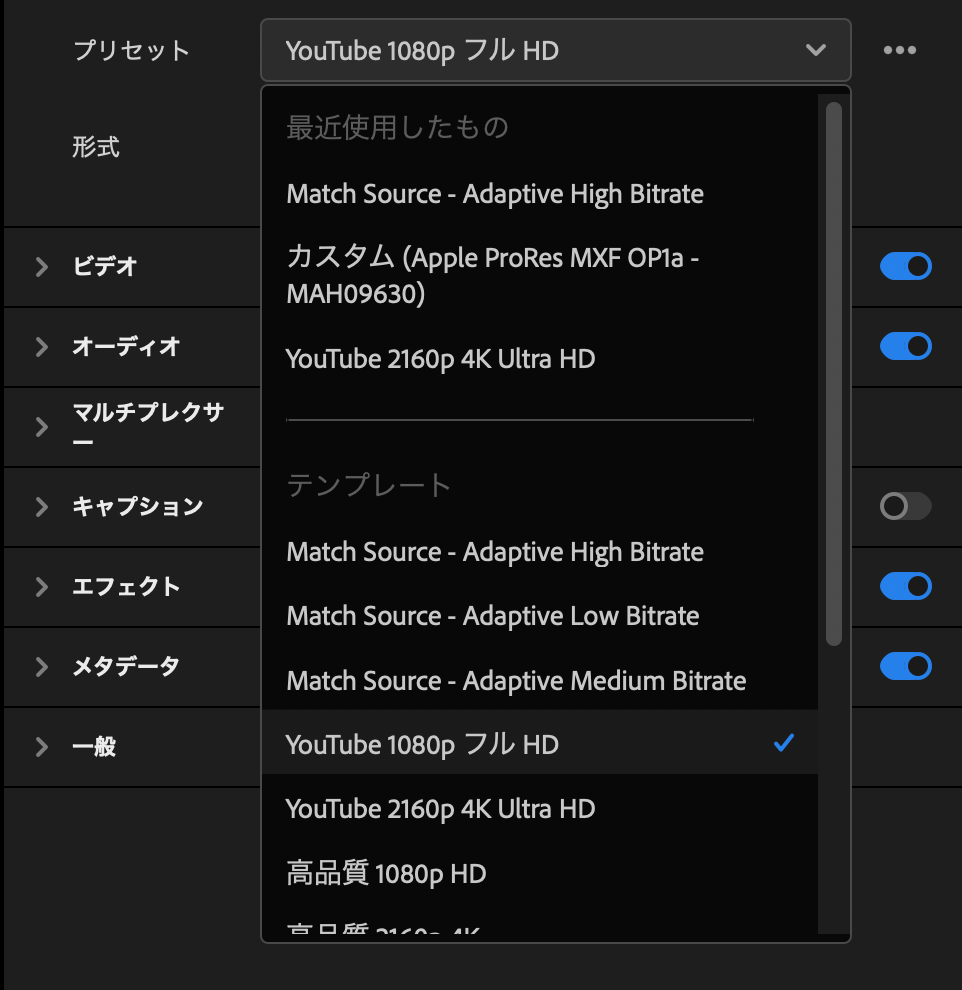The height and width of the screenshot is (990, 962).
Task: Expand the エフェクト section
Action: [x=42, y=587]
